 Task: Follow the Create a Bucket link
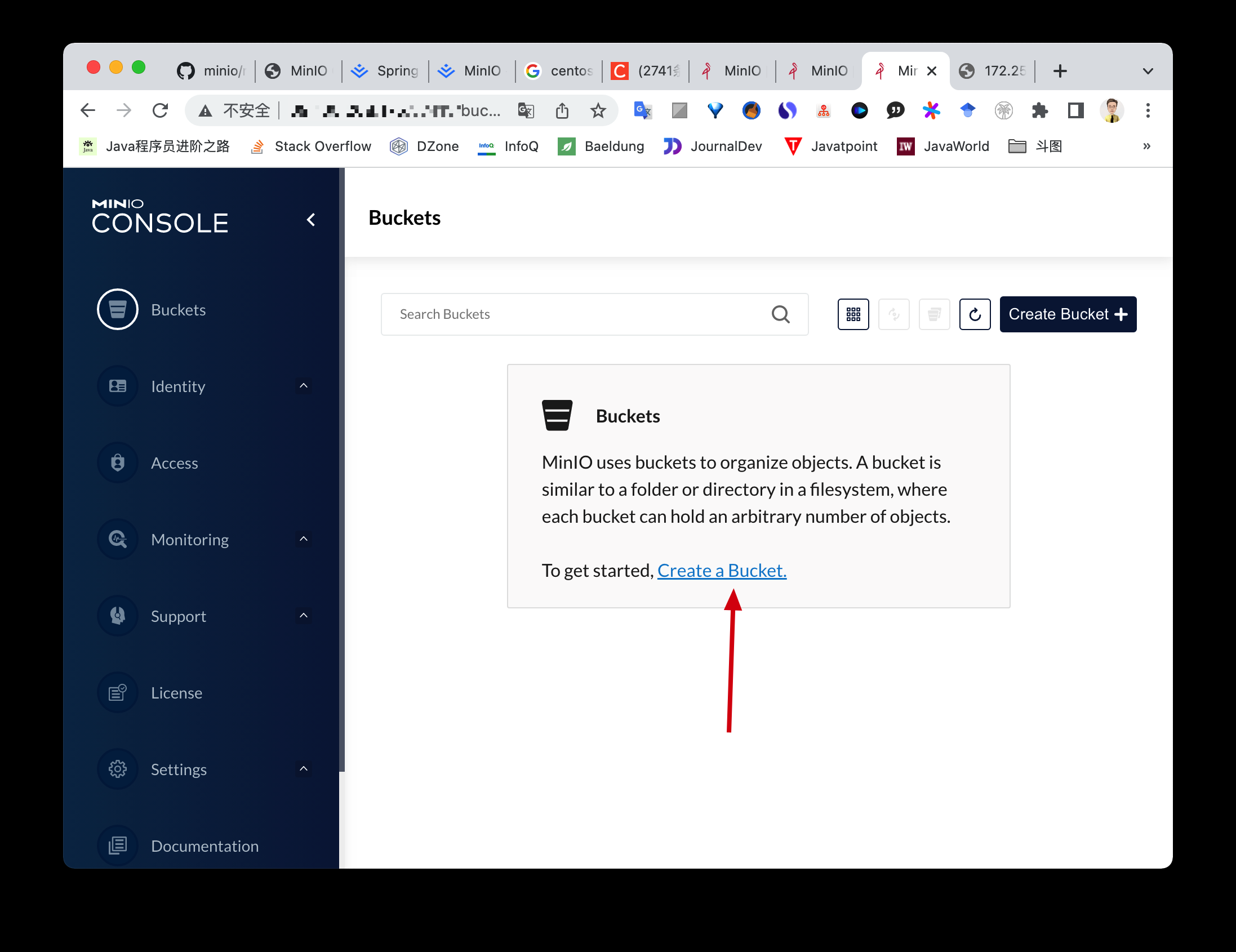pos(722,571)
